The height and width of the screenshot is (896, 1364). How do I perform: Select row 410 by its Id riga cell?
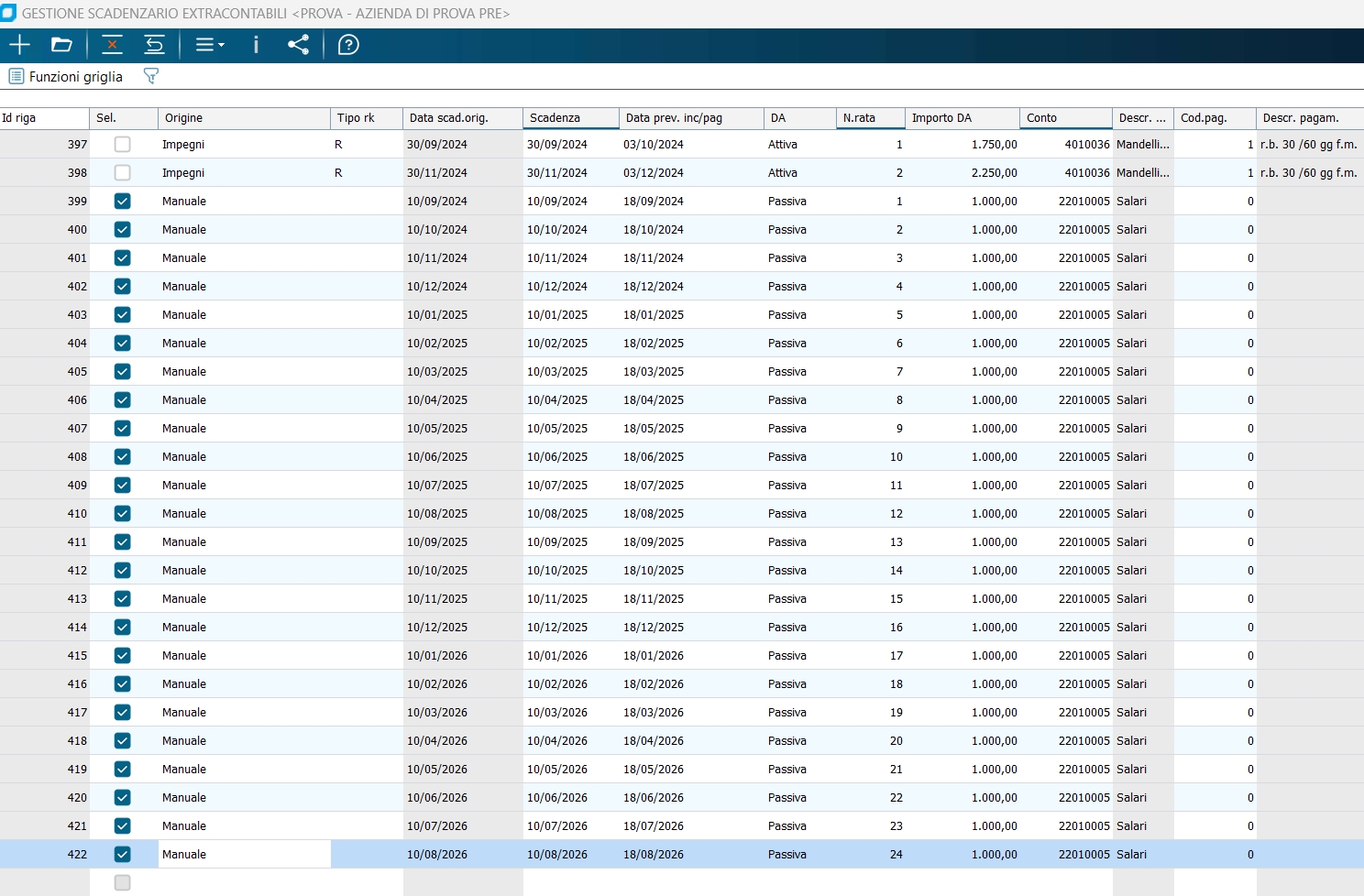click(45, 514)
